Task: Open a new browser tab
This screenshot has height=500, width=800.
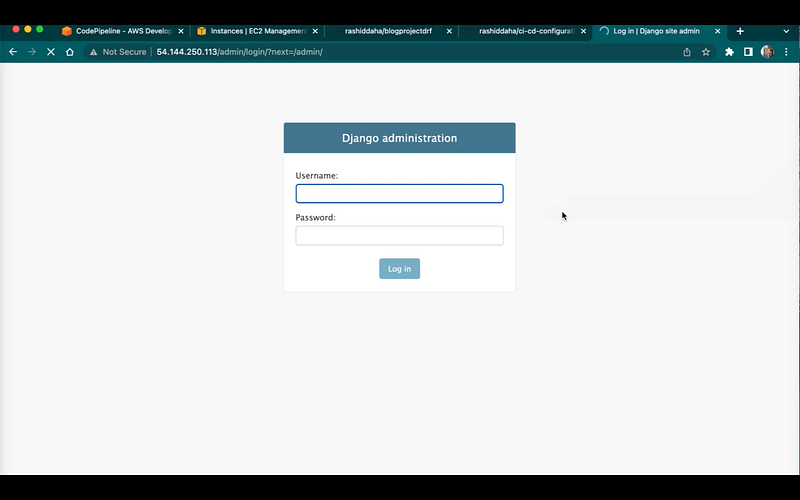Action: (x=740, y=31)
